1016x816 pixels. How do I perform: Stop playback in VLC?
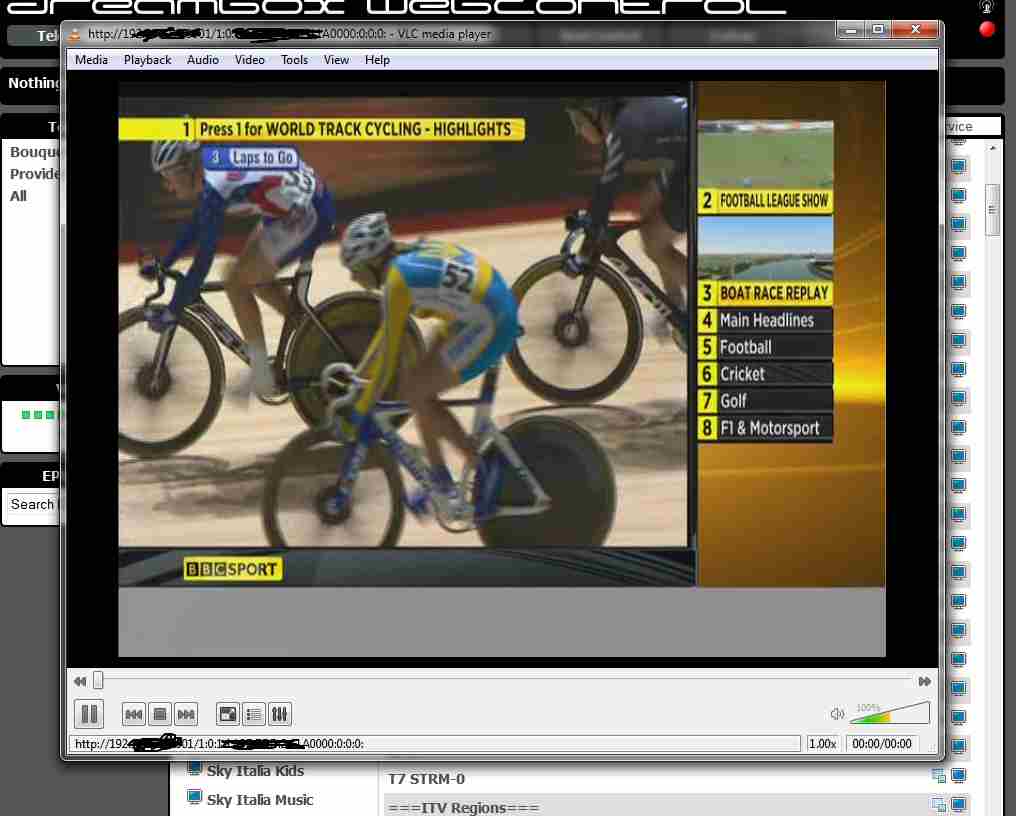[x=159, y=714]
